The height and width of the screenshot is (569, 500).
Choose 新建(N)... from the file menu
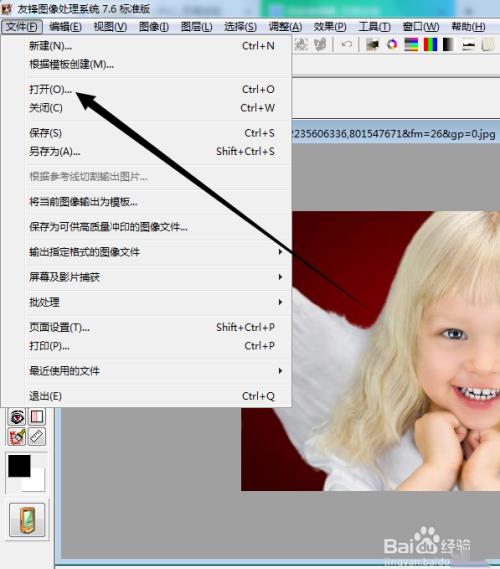click(159, 46)
